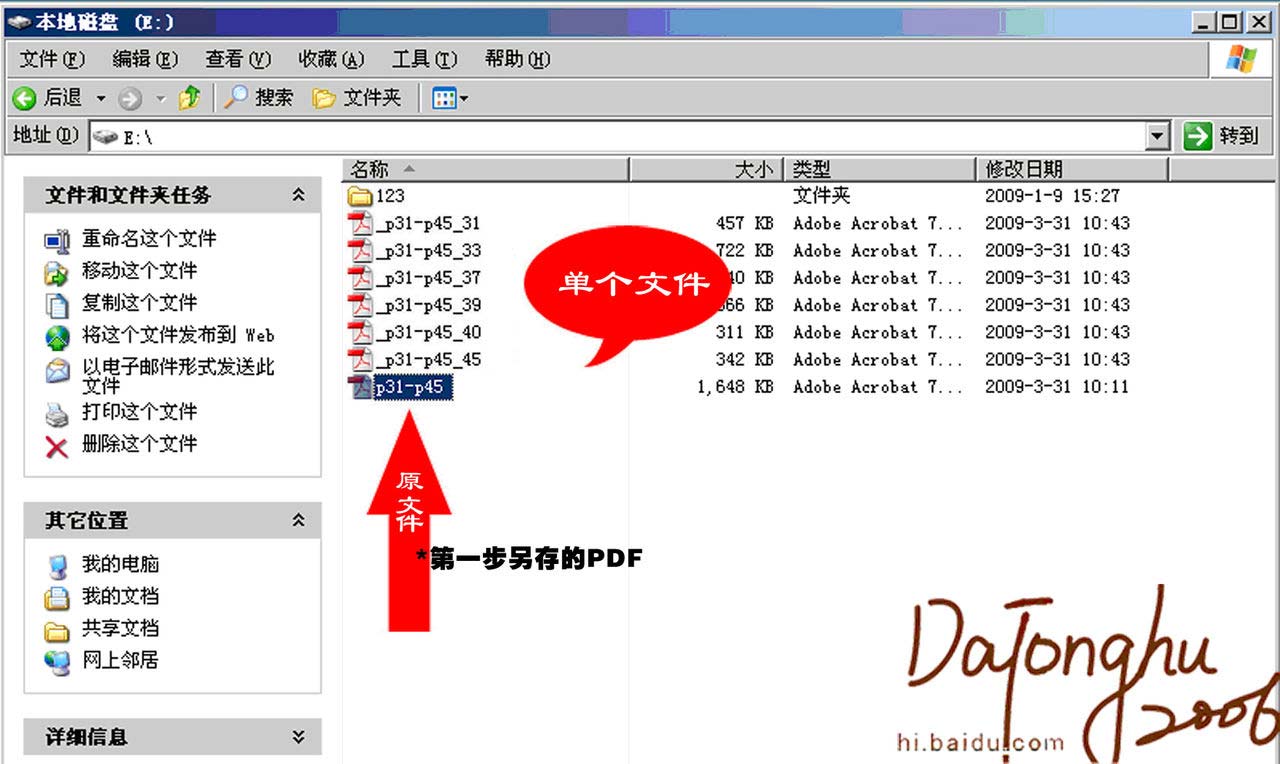Select the 123 folder icon
The height and width of the screenshot is (764, 1280).
tap(360, 196)
